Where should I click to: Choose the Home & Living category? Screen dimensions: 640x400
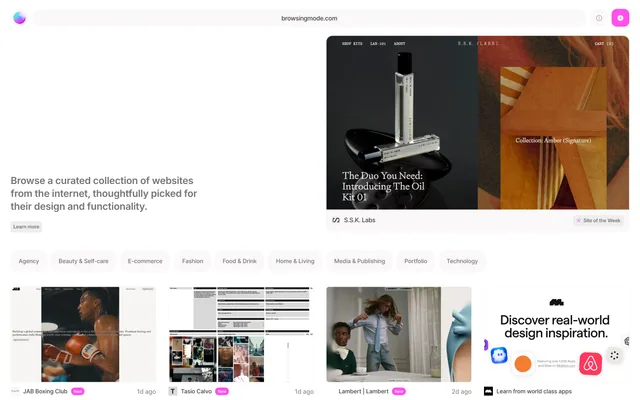295,261
